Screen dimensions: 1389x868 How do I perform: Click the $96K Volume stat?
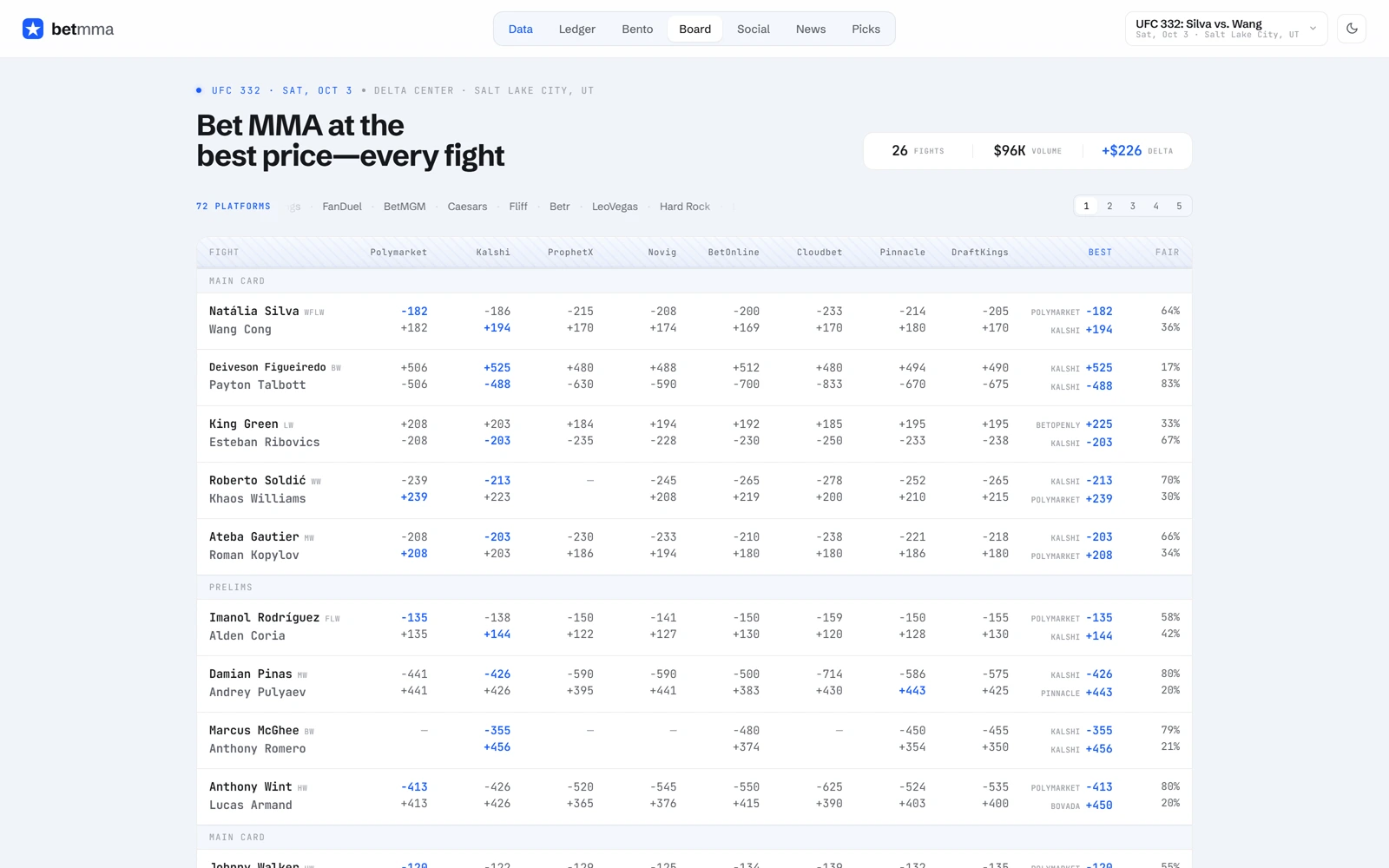tap(1027, 151)
